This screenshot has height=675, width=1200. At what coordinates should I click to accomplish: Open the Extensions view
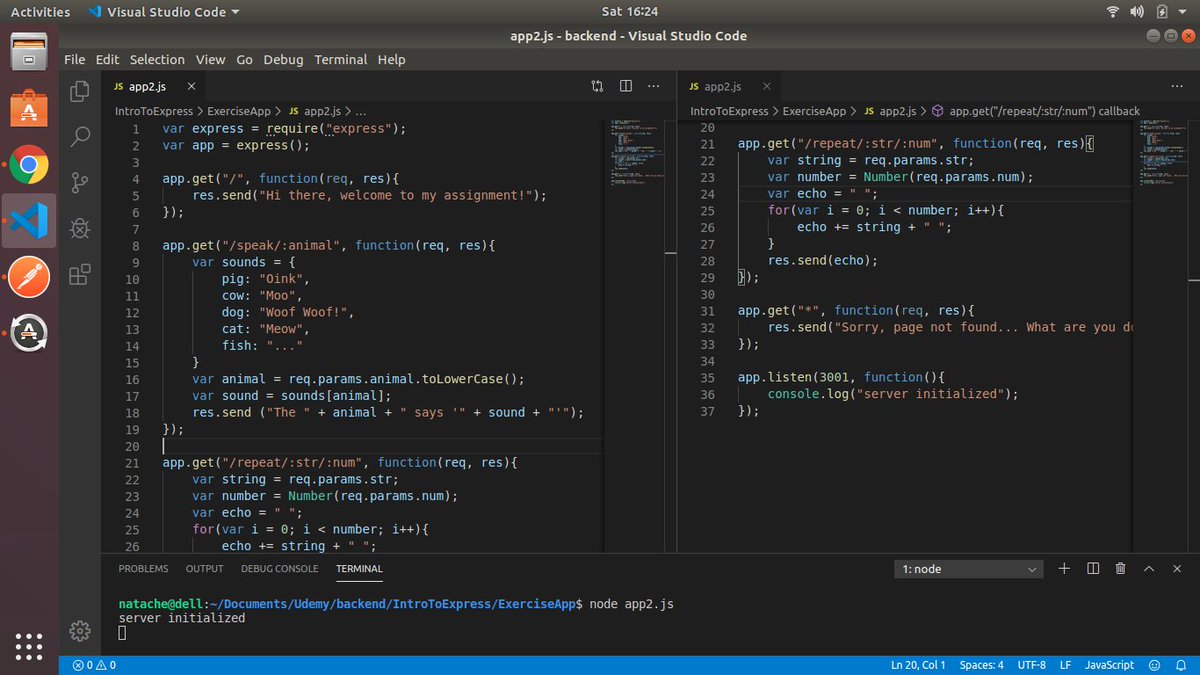80,274
